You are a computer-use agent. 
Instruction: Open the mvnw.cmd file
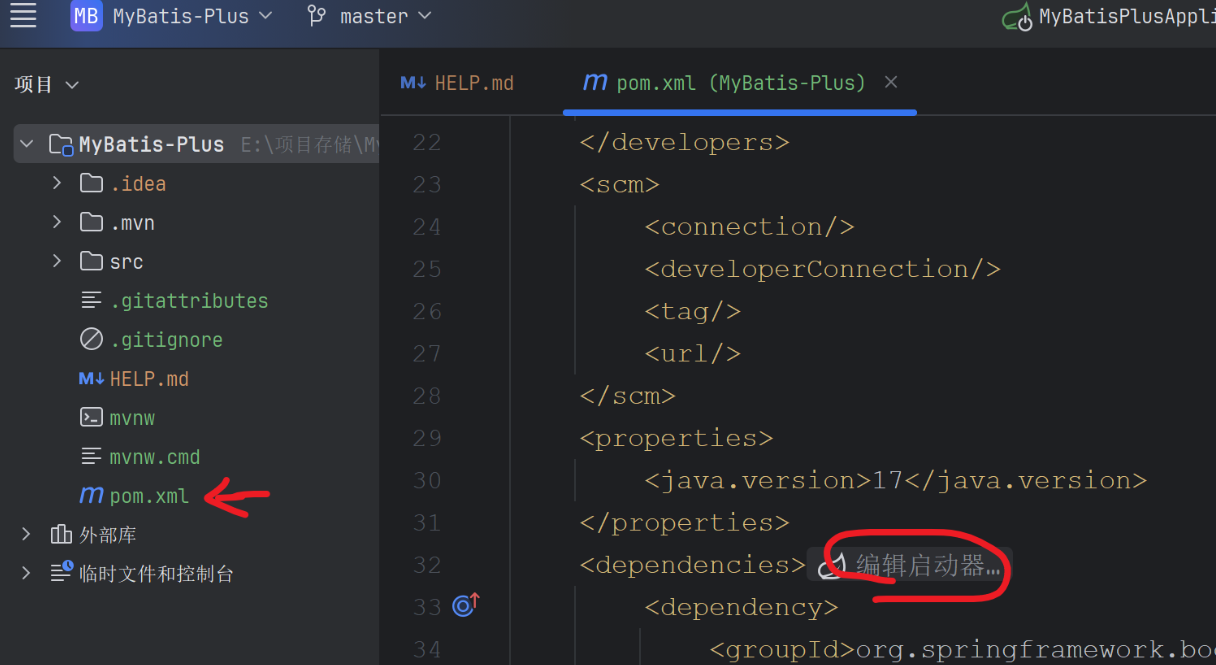point(155,457)
